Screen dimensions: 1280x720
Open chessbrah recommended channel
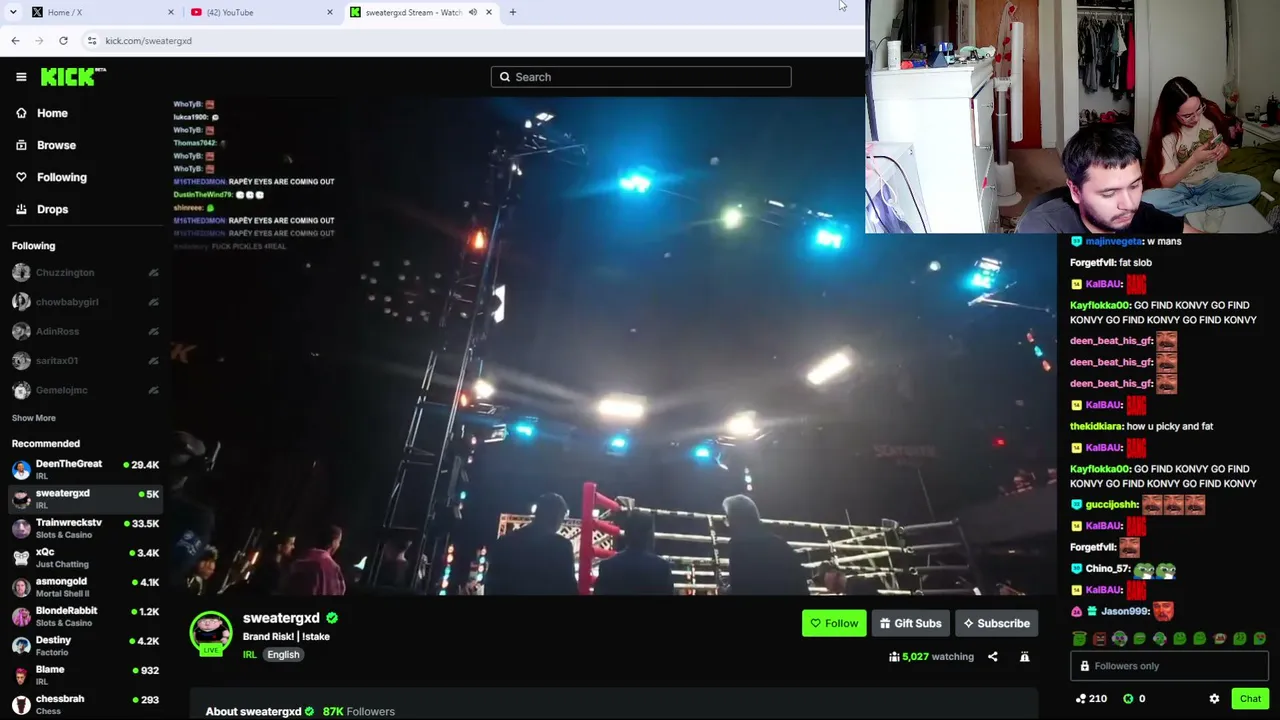pyautogui.click(x=85, y=704)
